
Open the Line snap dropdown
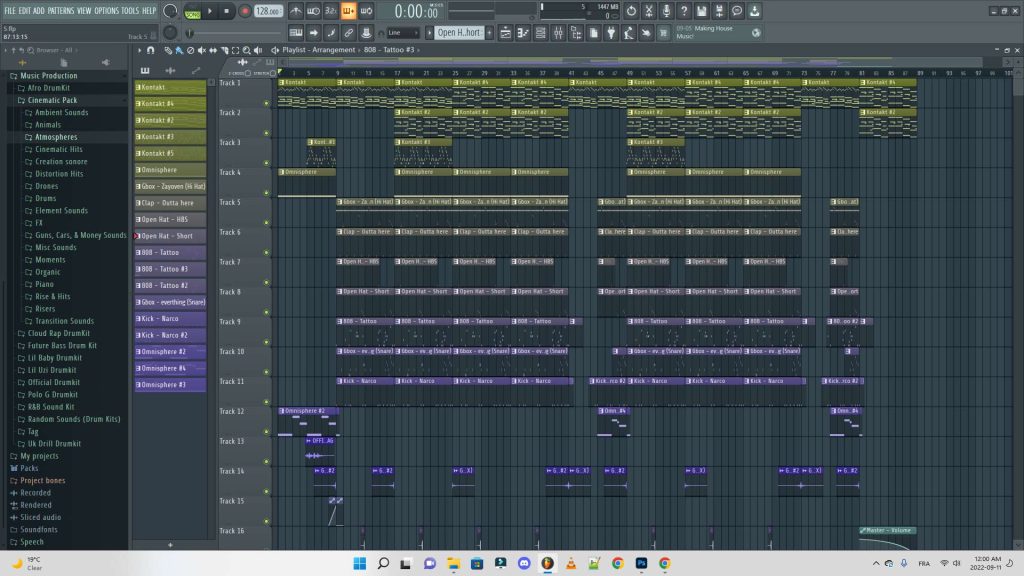coord(403,33)
